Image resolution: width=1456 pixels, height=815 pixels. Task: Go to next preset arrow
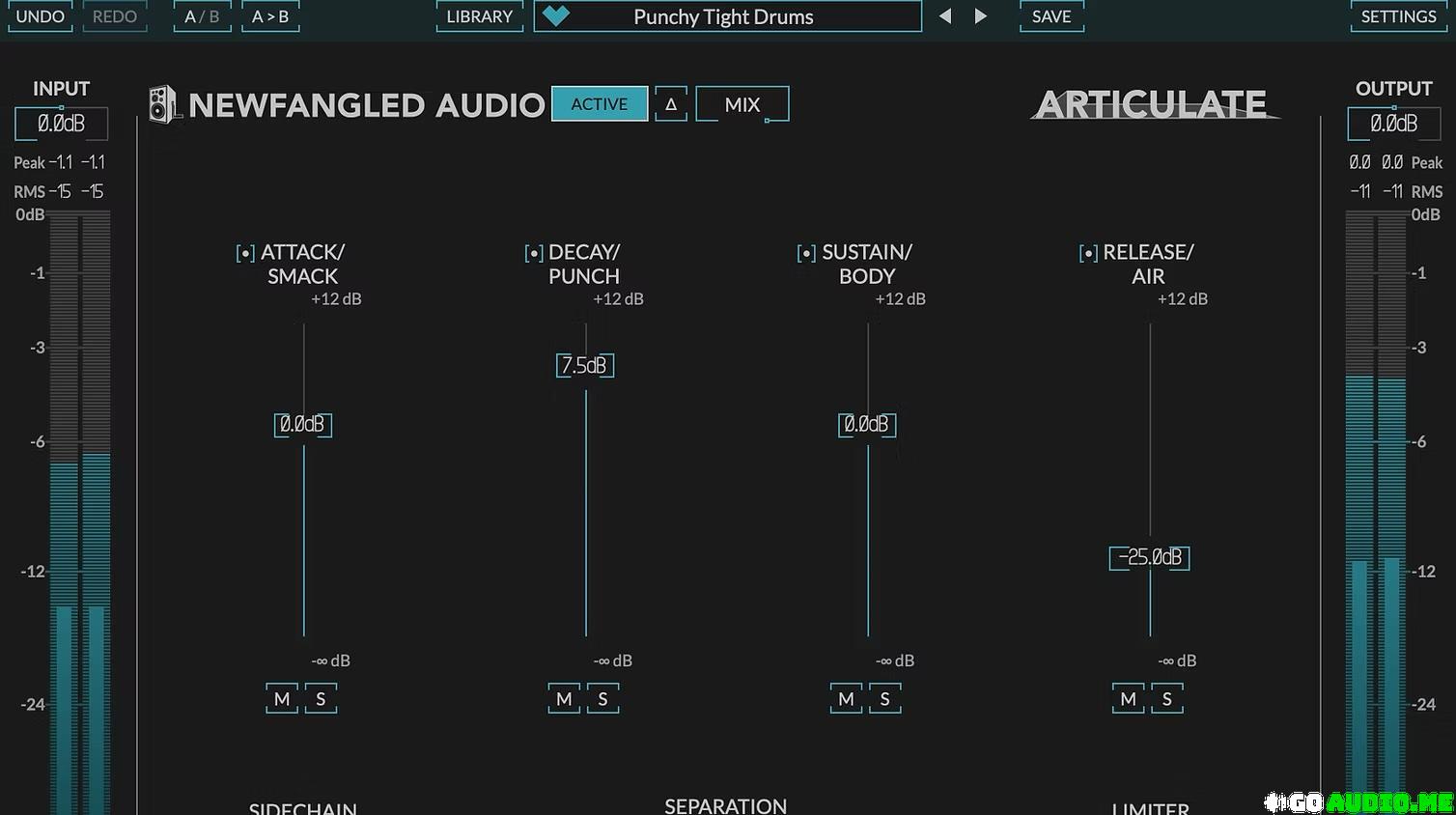coord(981,16)
